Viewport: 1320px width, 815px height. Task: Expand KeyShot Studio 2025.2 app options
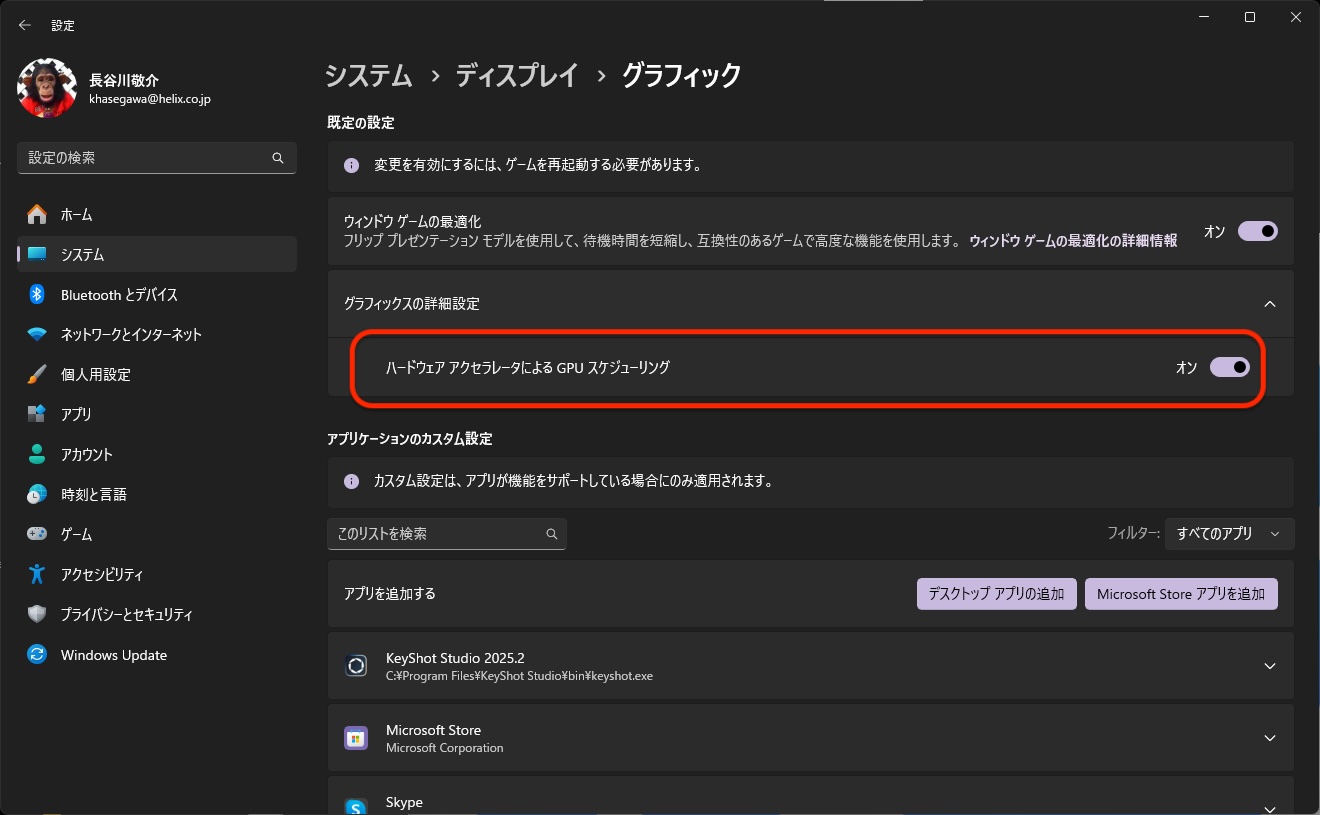click(x=1269, y=666)
